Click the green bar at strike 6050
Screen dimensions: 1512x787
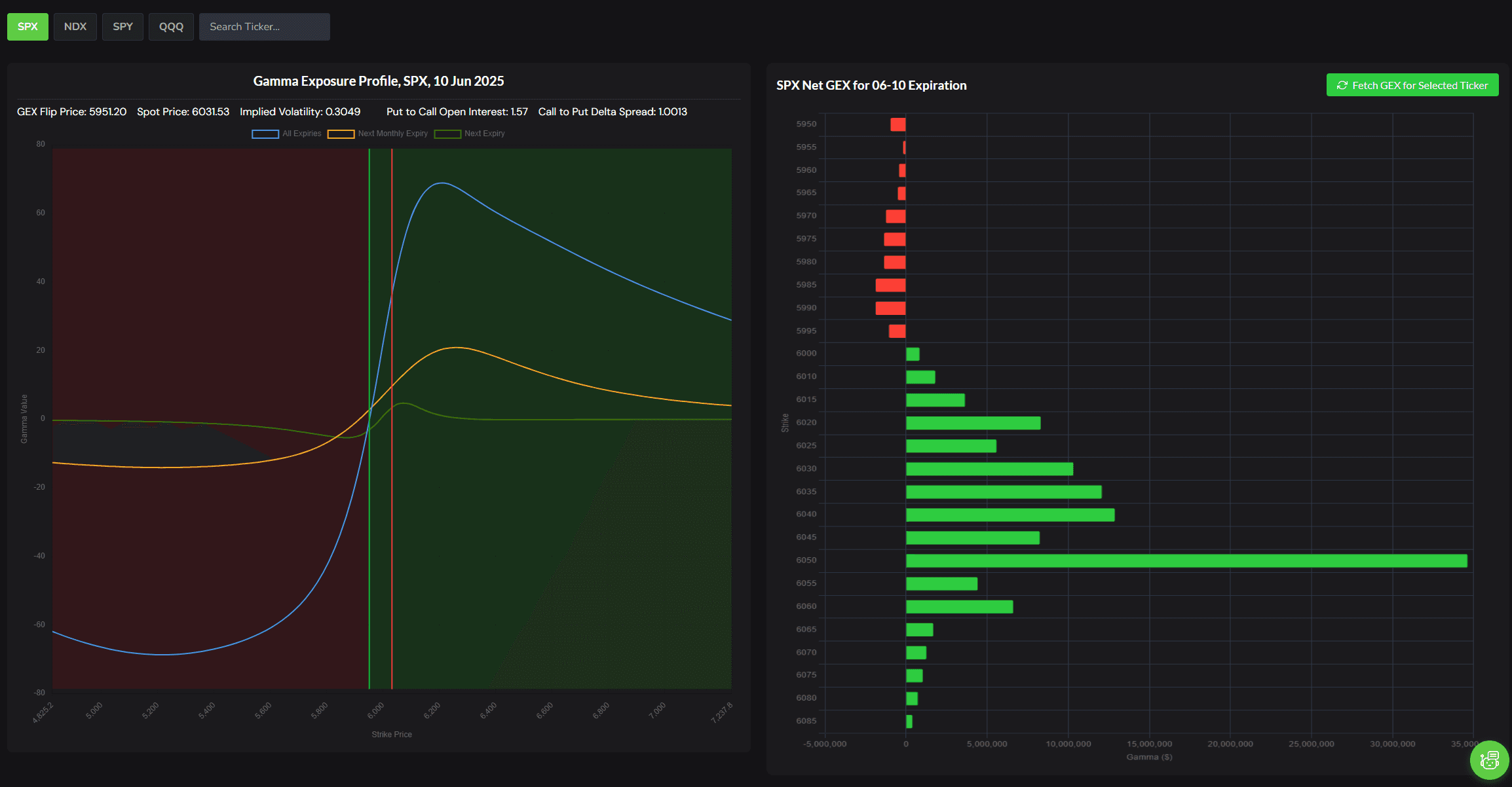1186,560
